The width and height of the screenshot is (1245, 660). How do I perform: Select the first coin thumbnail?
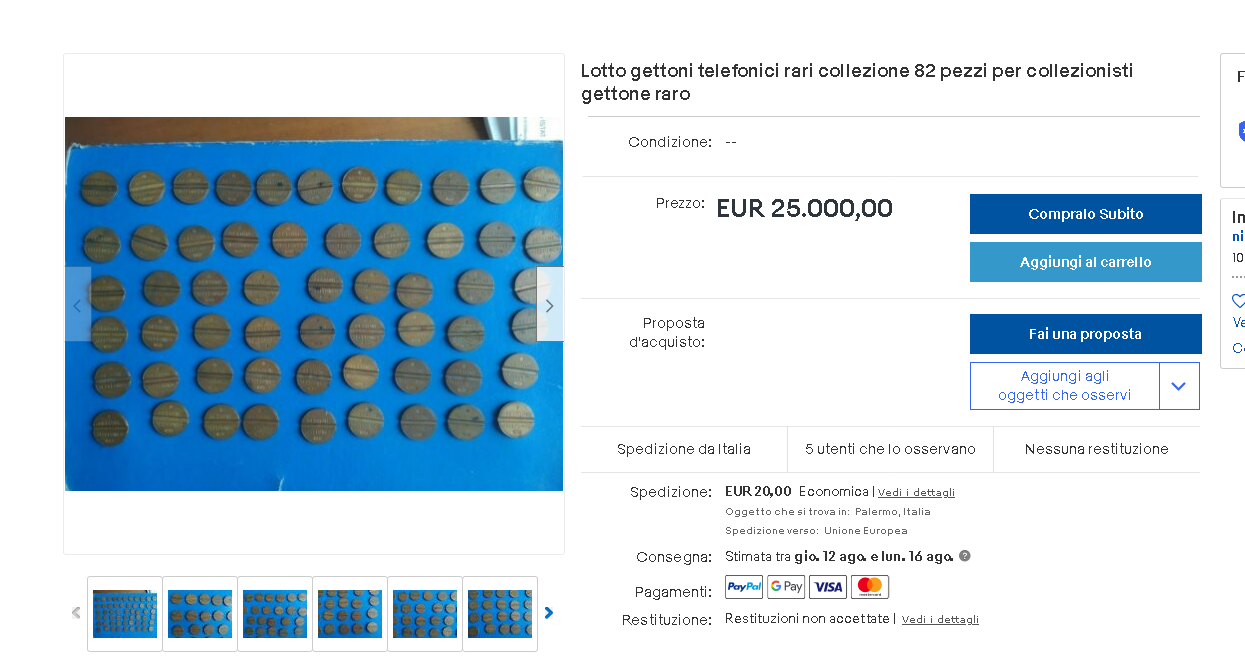click(x=125, y=614)
